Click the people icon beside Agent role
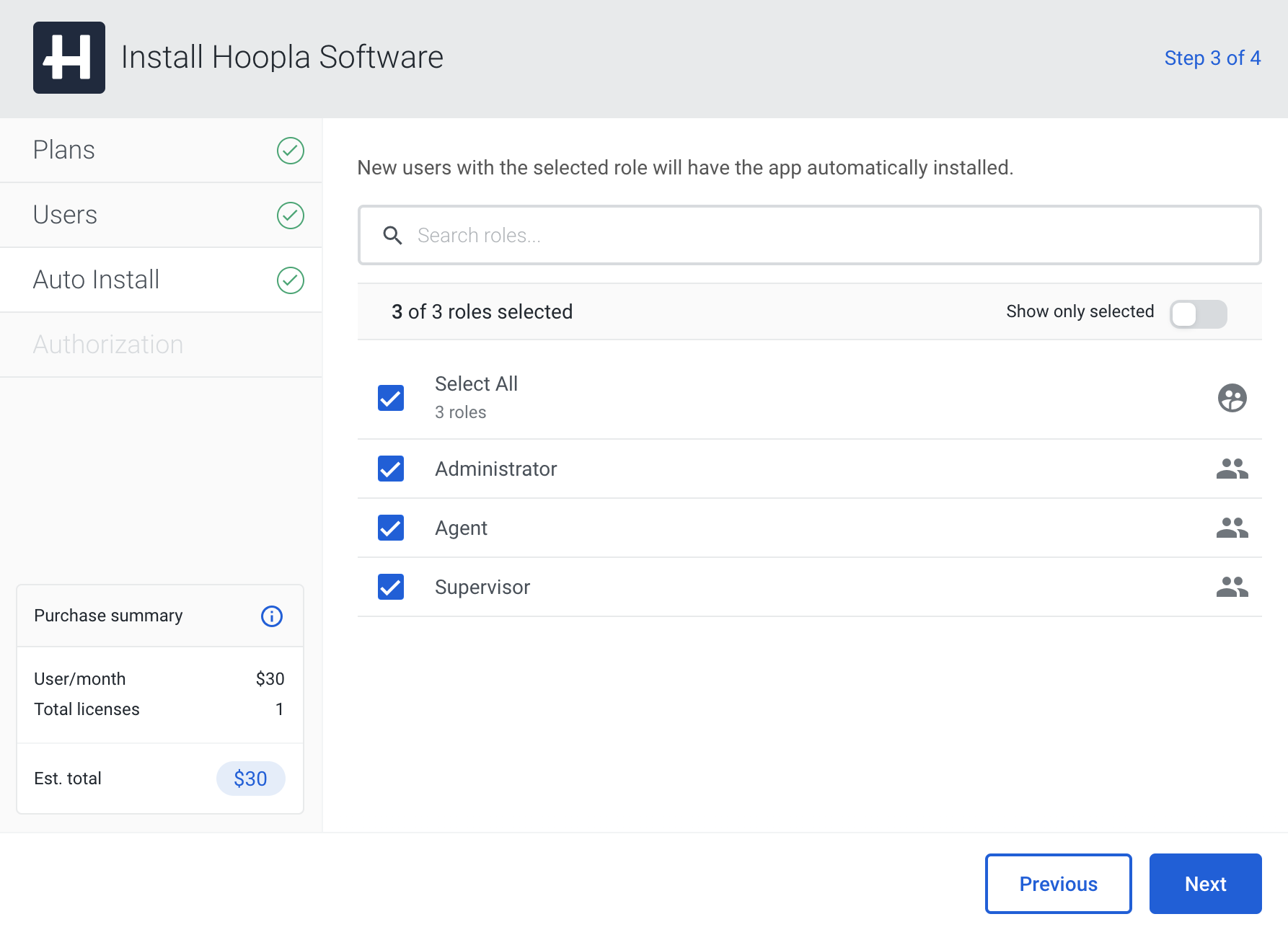This screenshot has height=927, width=1288. click(x=1231, y=528)
